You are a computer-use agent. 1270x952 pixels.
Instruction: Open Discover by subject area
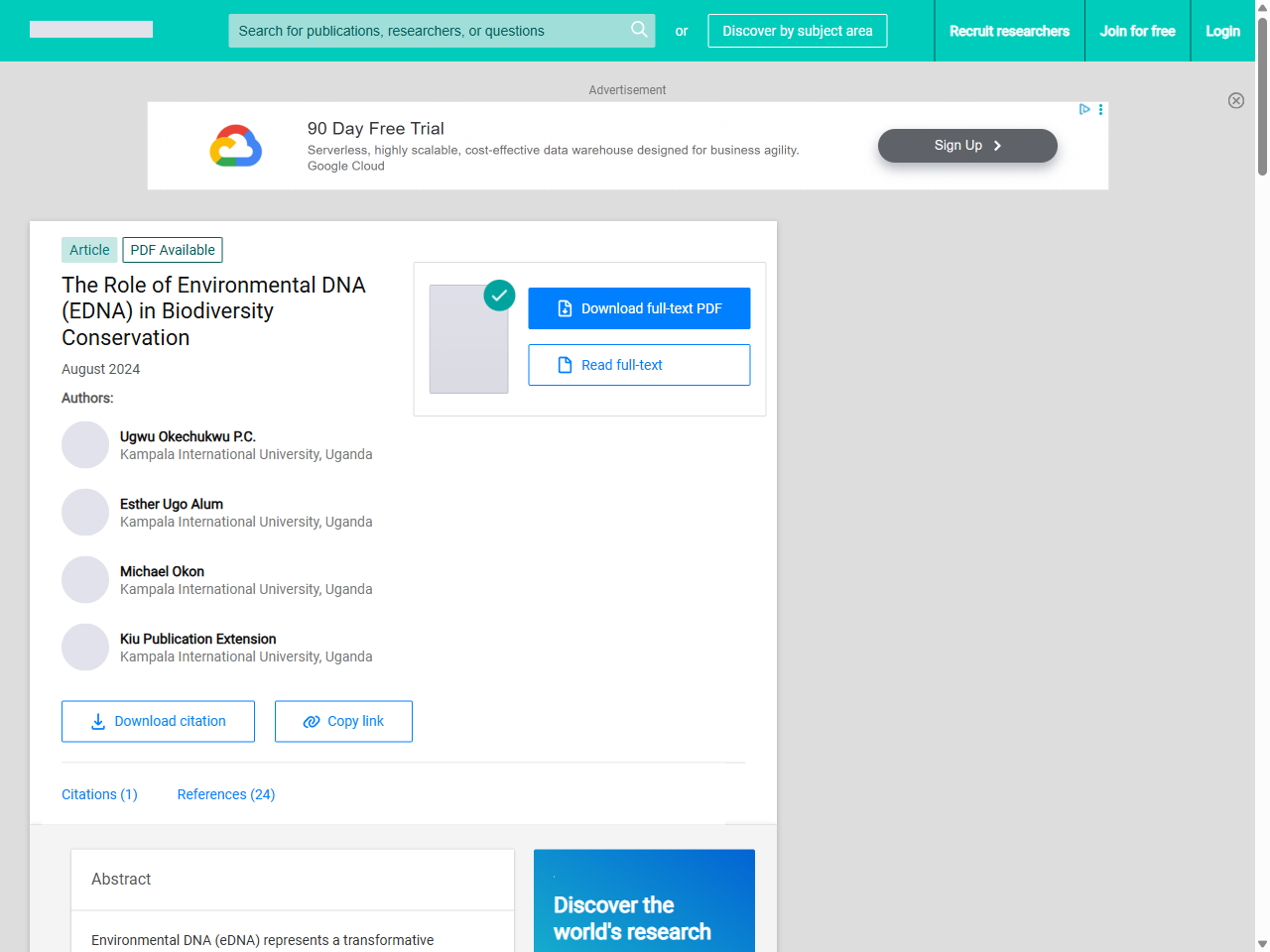point(797,31)
